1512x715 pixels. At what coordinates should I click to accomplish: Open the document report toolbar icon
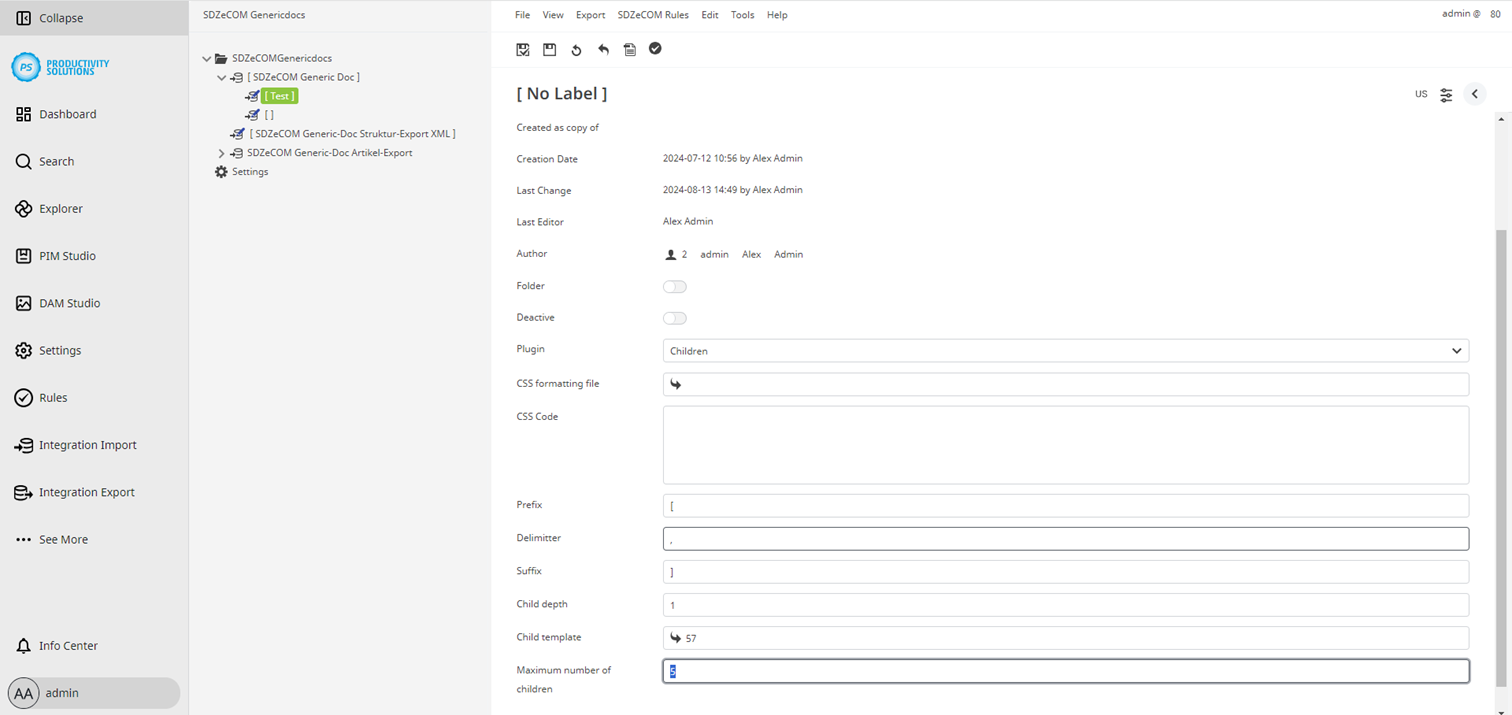pos(630,49)
